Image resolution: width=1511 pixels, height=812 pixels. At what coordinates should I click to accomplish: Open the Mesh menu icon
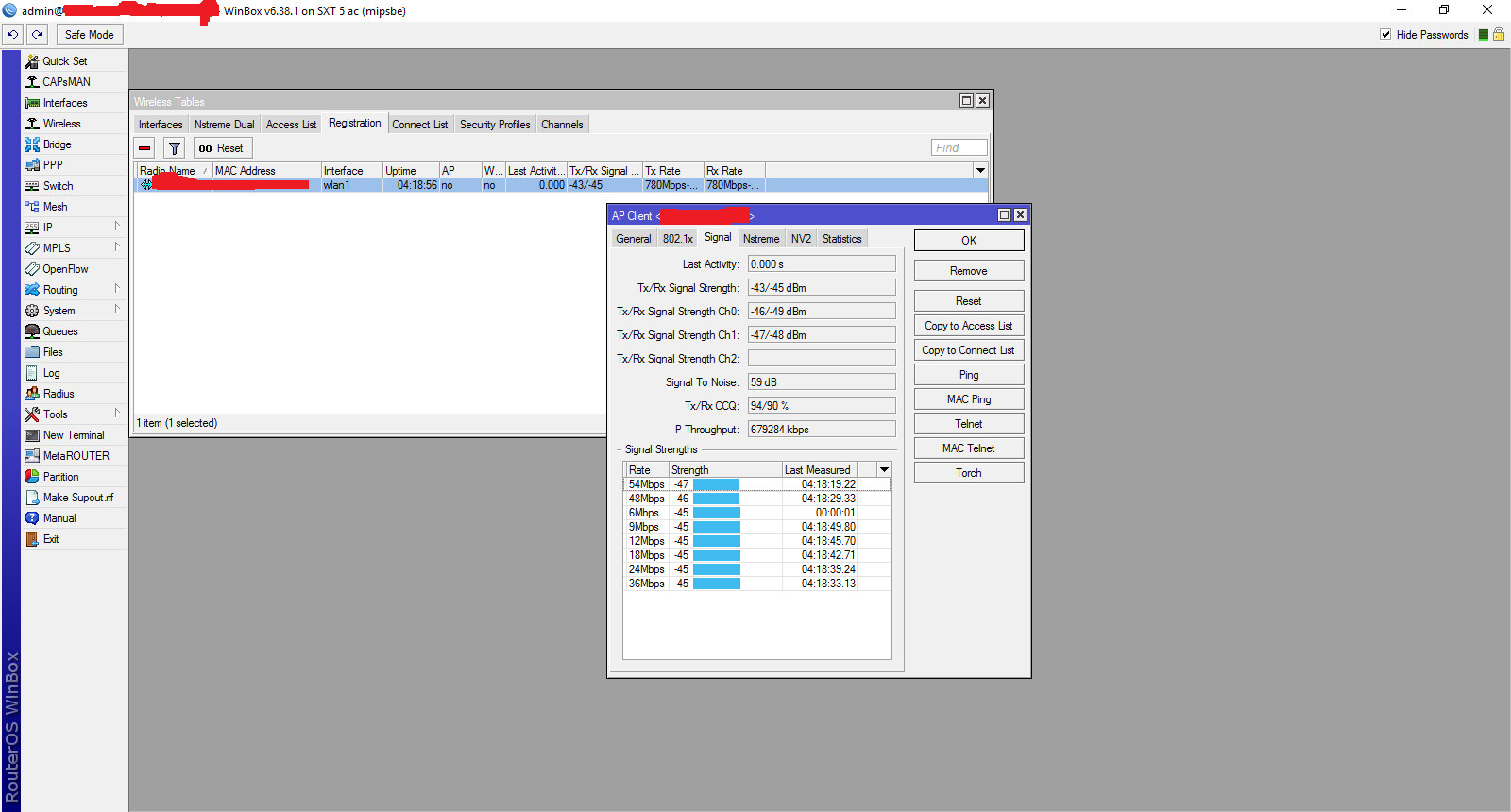pyautogui.click(x=32, y=207)
